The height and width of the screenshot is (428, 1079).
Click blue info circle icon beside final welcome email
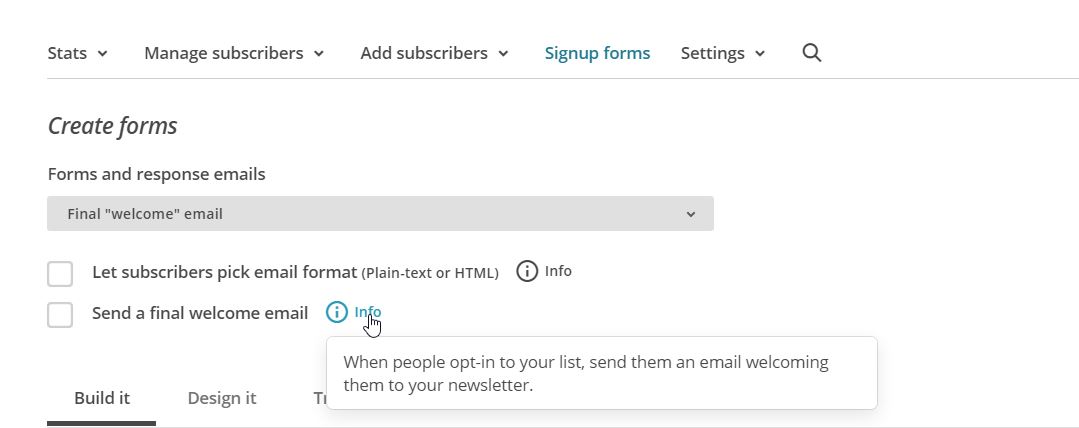pyautogui.click(x=336, y=312)
